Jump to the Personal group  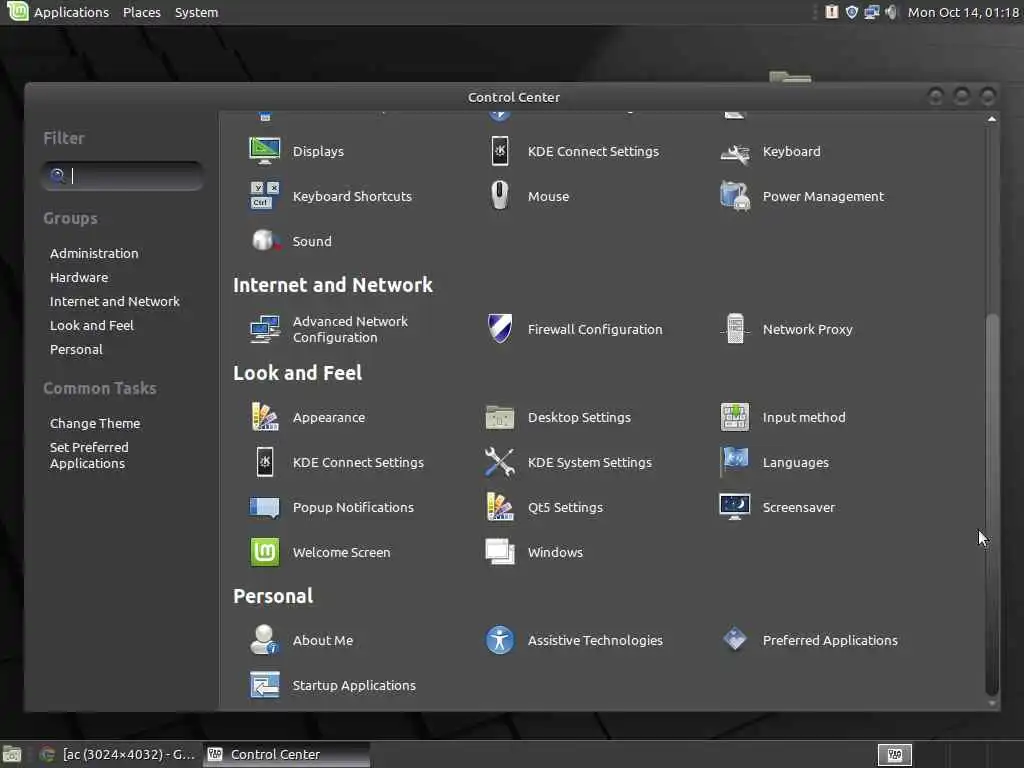coord(76,349)
